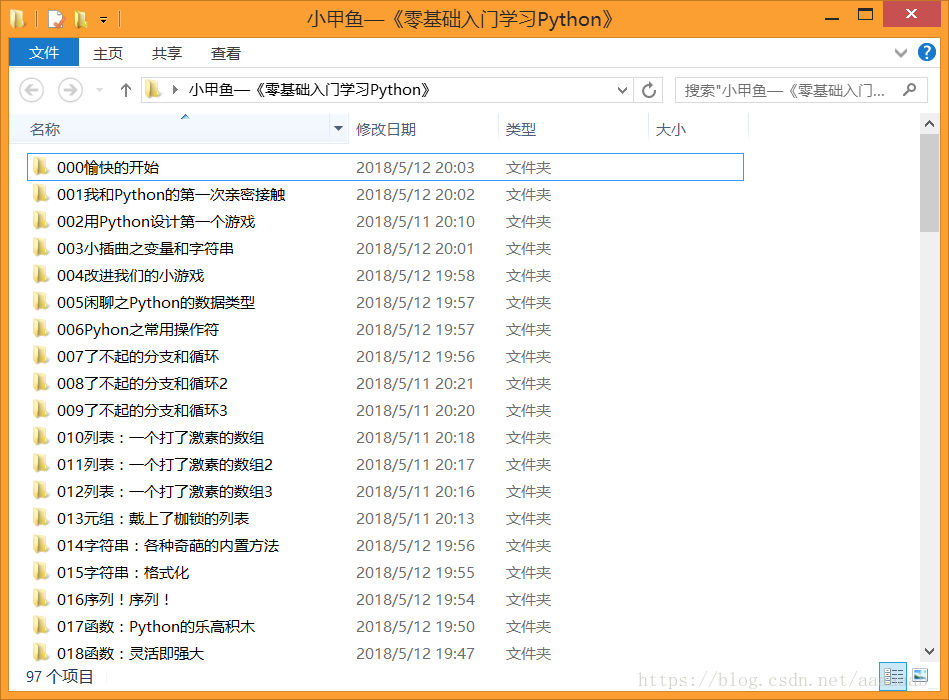
Task: Switch to details view layout icon
Action: click(x=893, y=676)
